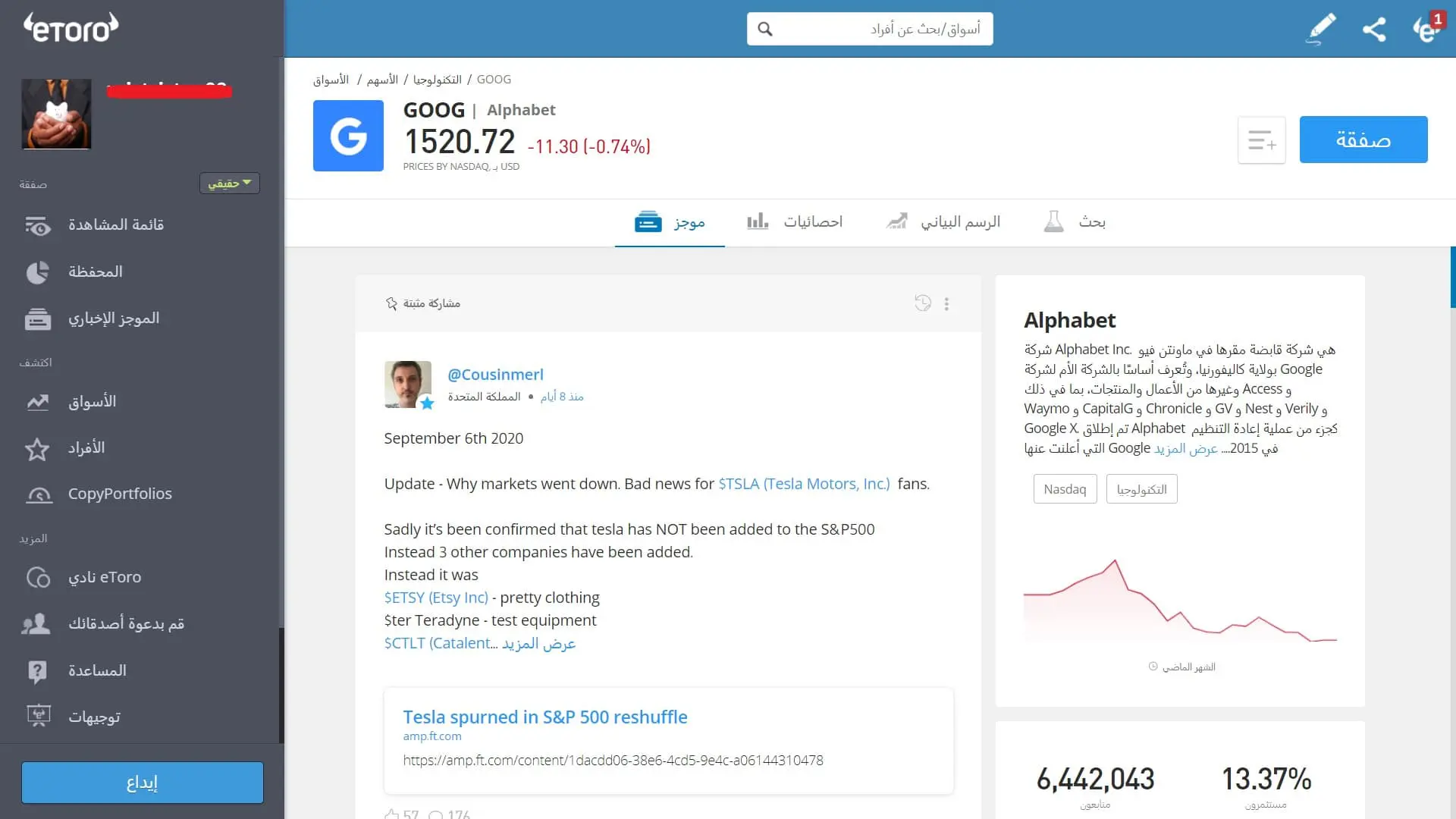The width and height of the screenshot is (1456, 819).
Task: Open the حقيقي account mode dropdown
Action: point(229,183)
